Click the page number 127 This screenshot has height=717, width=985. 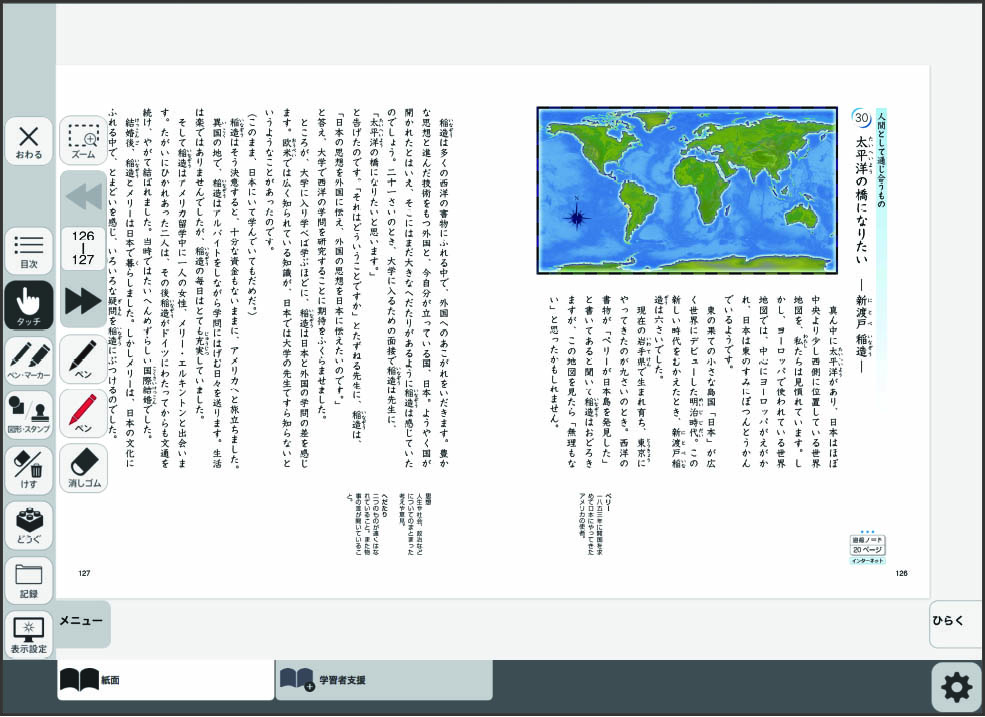point(84,573)
